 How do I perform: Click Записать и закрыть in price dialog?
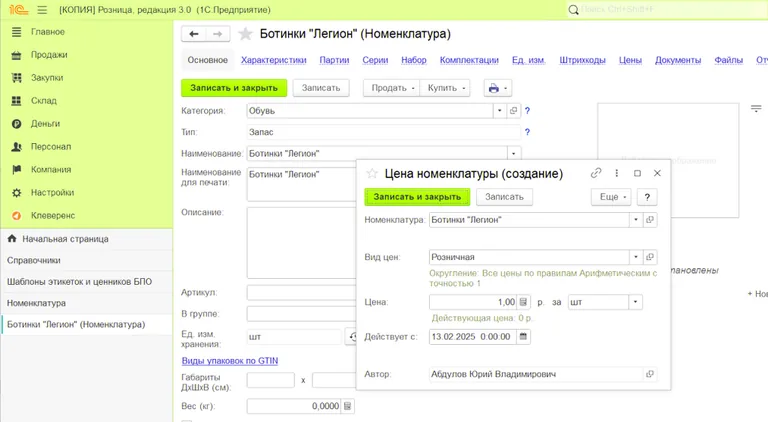pos(417,197)
